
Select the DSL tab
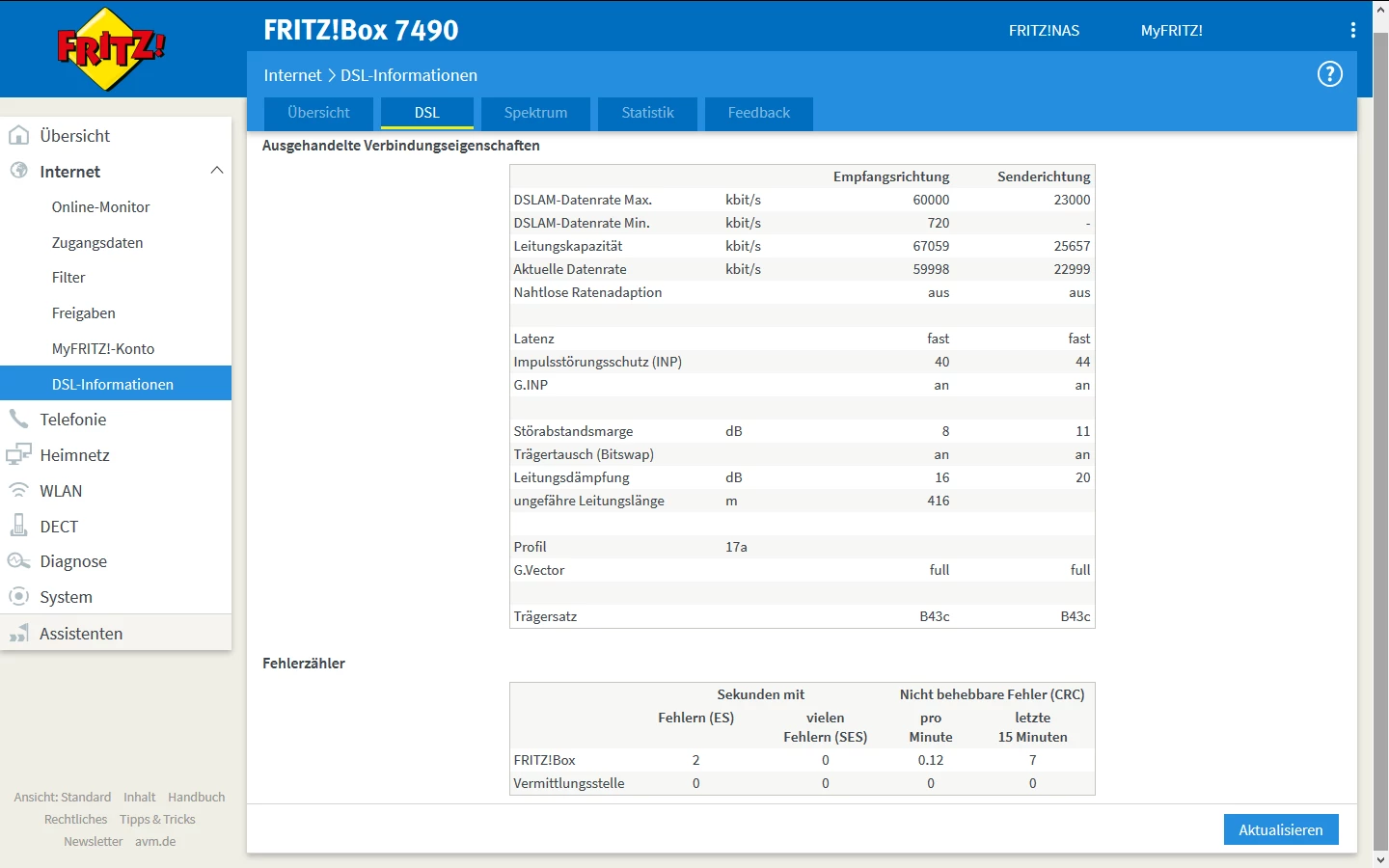tap(427, 113)
